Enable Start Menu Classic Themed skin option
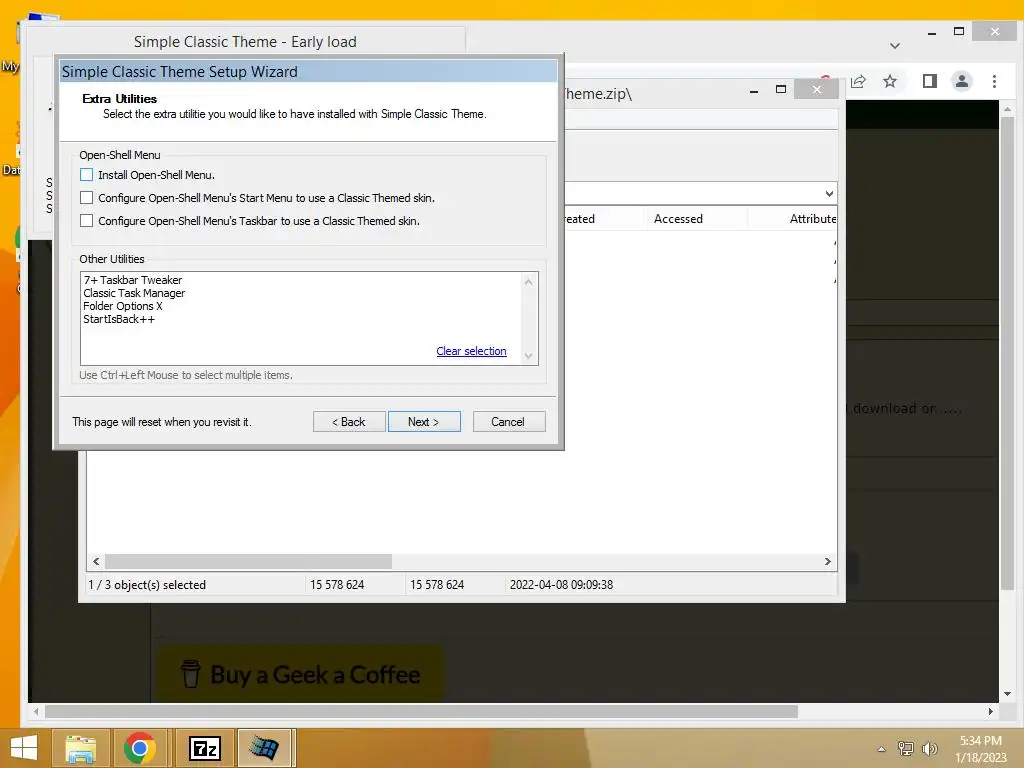The width and height of the screenshot is (1024, 768). (86, 197)
